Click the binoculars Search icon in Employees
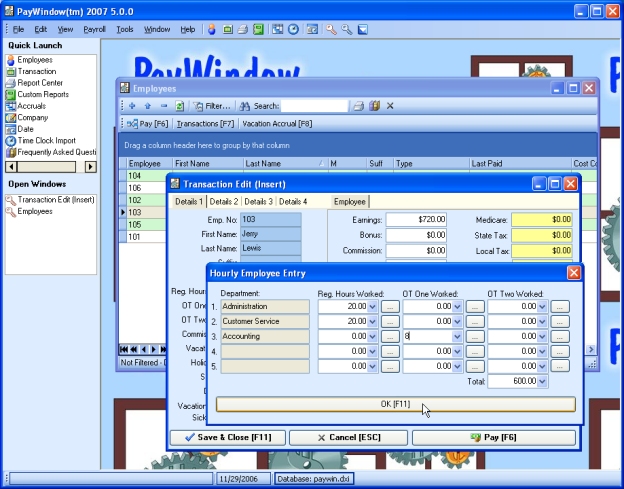 (x=244, y=106)
